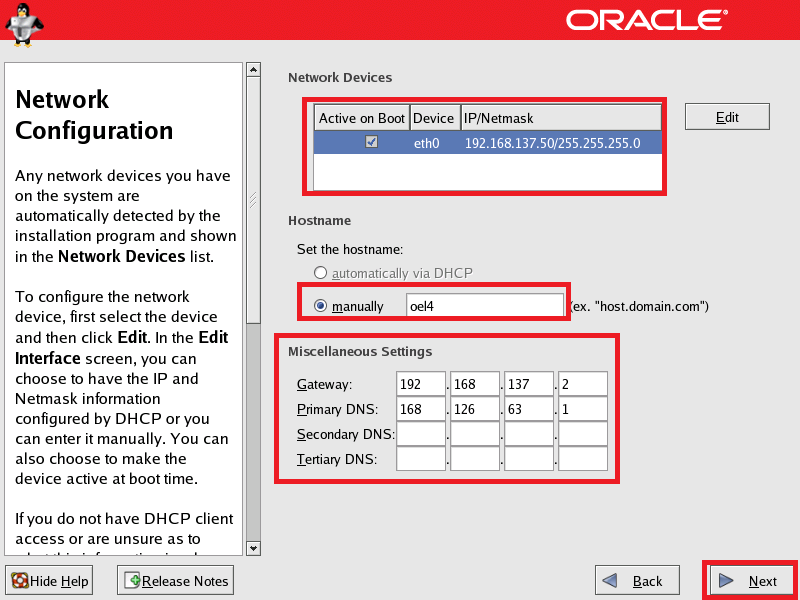Proceed with the Next button

(752, 581)
